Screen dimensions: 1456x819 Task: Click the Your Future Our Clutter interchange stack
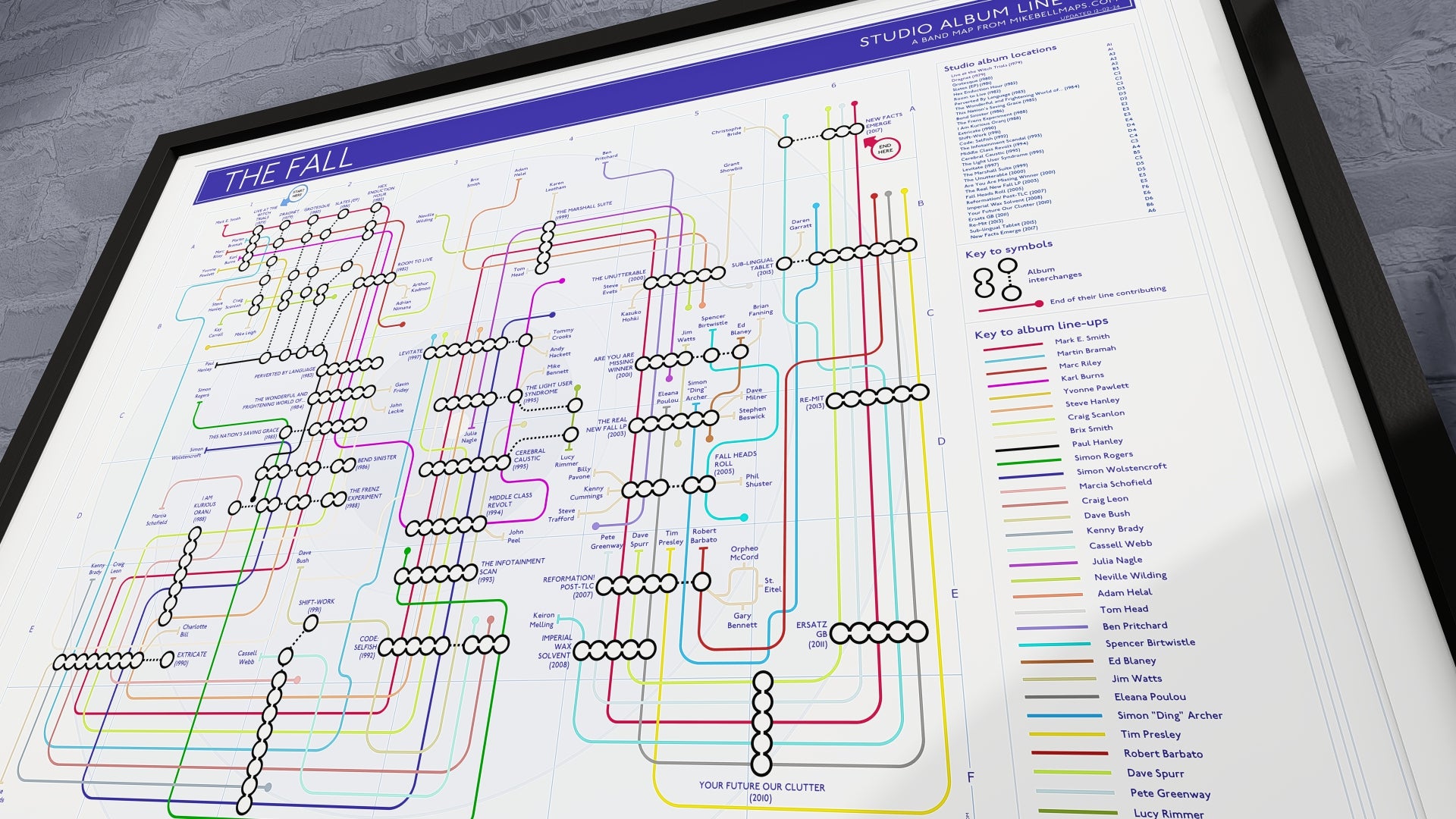tap(762, 723)
